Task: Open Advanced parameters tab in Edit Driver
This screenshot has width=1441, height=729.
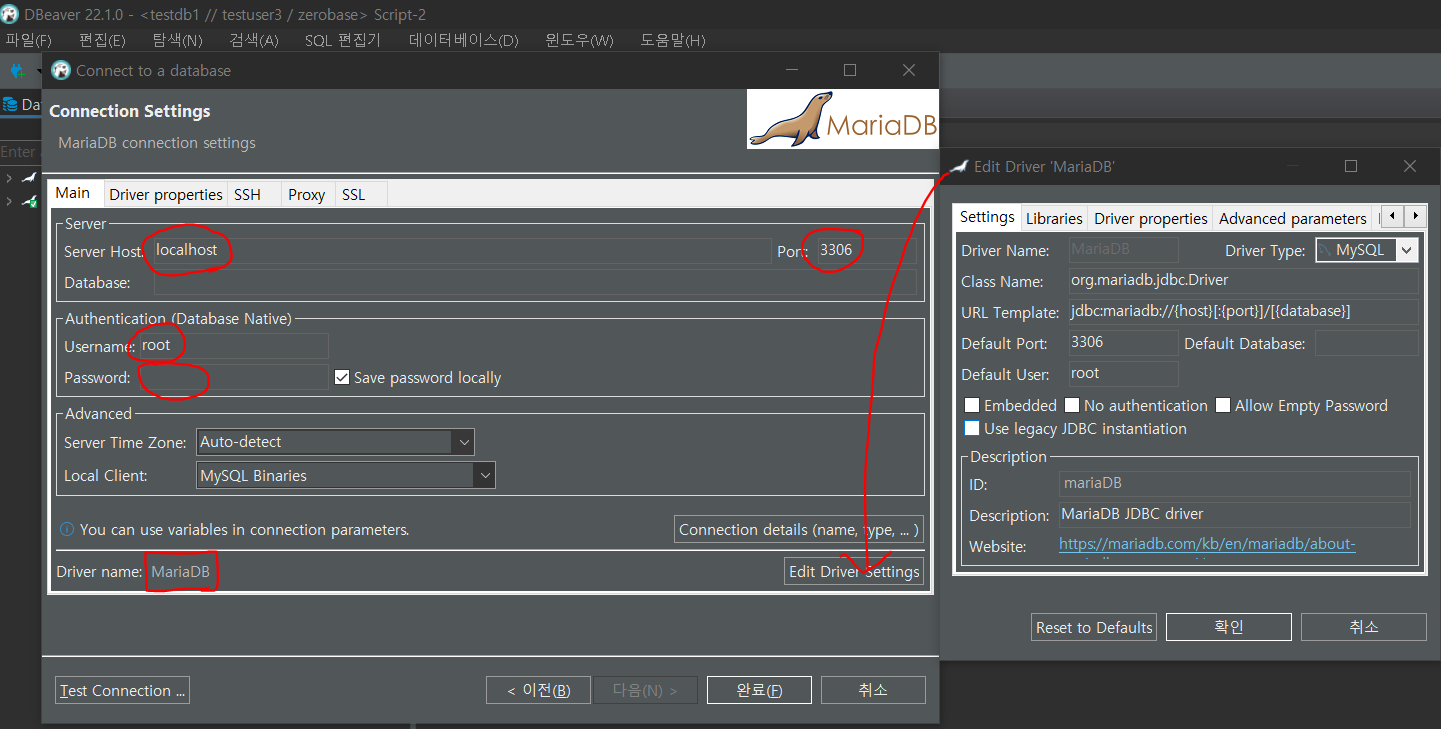Action: point(1293,218)
